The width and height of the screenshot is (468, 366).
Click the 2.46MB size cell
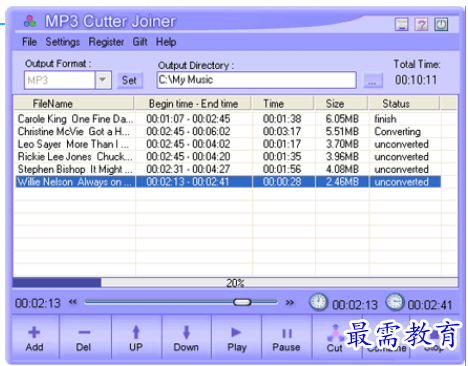coord(342,182)
